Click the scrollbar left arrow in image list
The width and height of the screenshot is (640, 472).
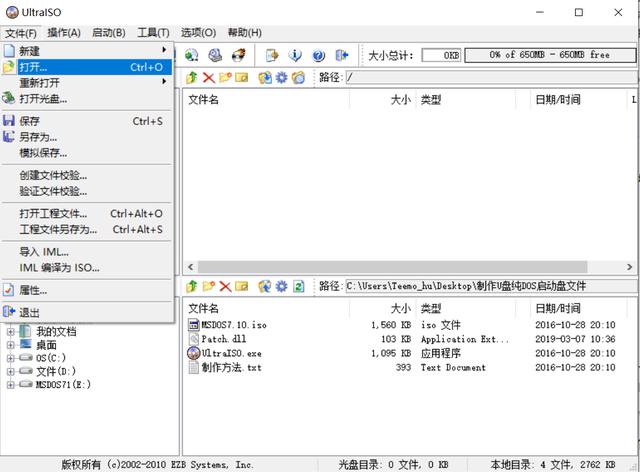point(190,267)
